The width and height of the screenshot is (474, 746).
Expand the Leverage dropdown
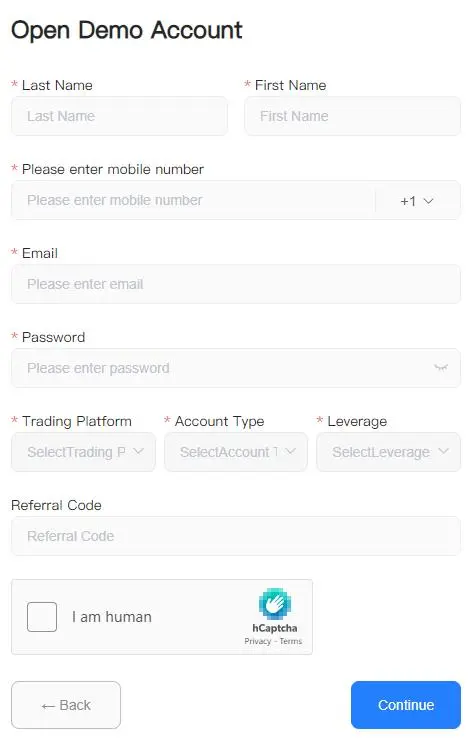(x=388, y=452)
